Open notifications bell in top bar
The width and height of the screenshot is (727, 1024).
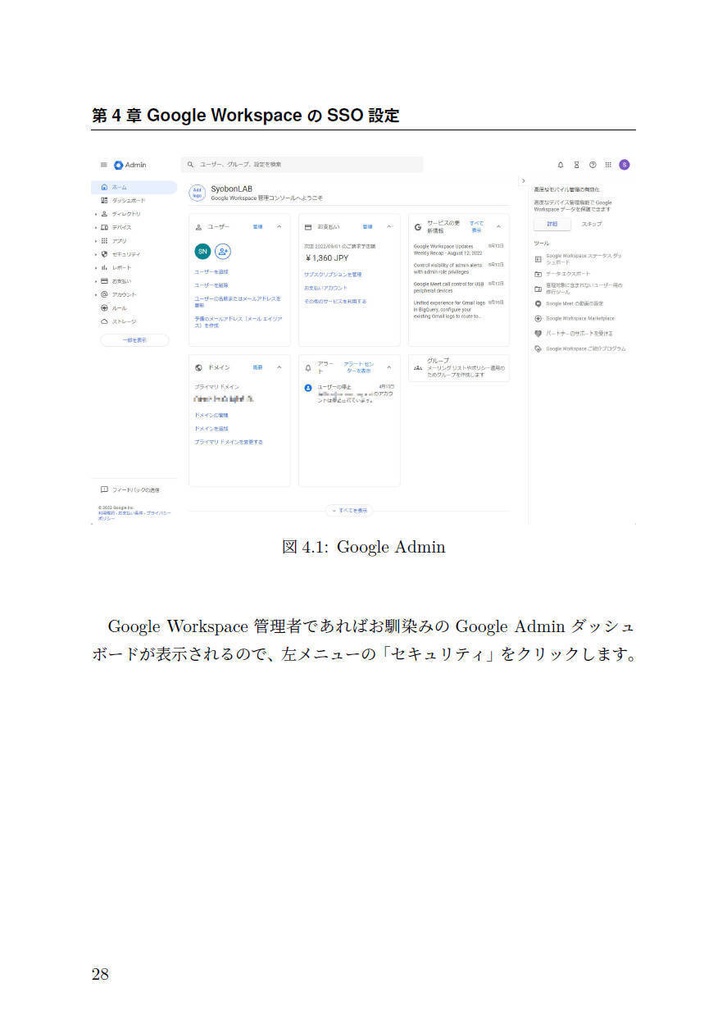coord(560,165)
